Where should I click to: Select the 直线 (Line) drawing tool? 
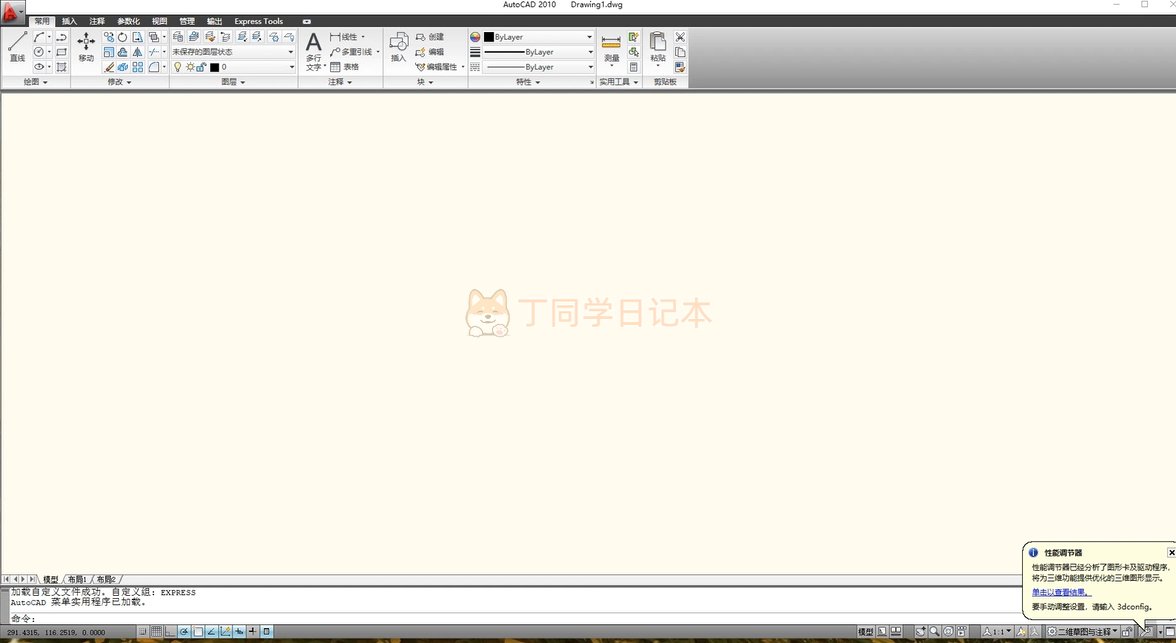click(17, 47)
